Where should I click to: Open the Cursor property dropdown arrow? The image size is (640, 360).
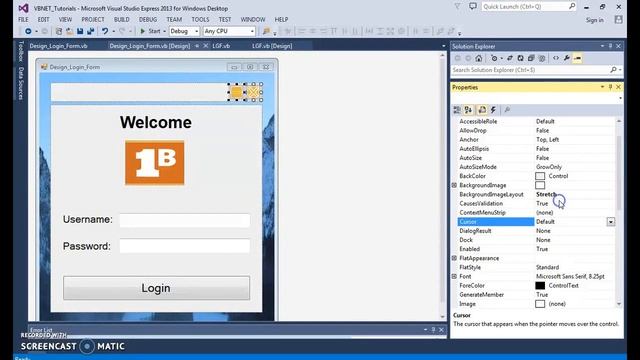tap(611, 222)
